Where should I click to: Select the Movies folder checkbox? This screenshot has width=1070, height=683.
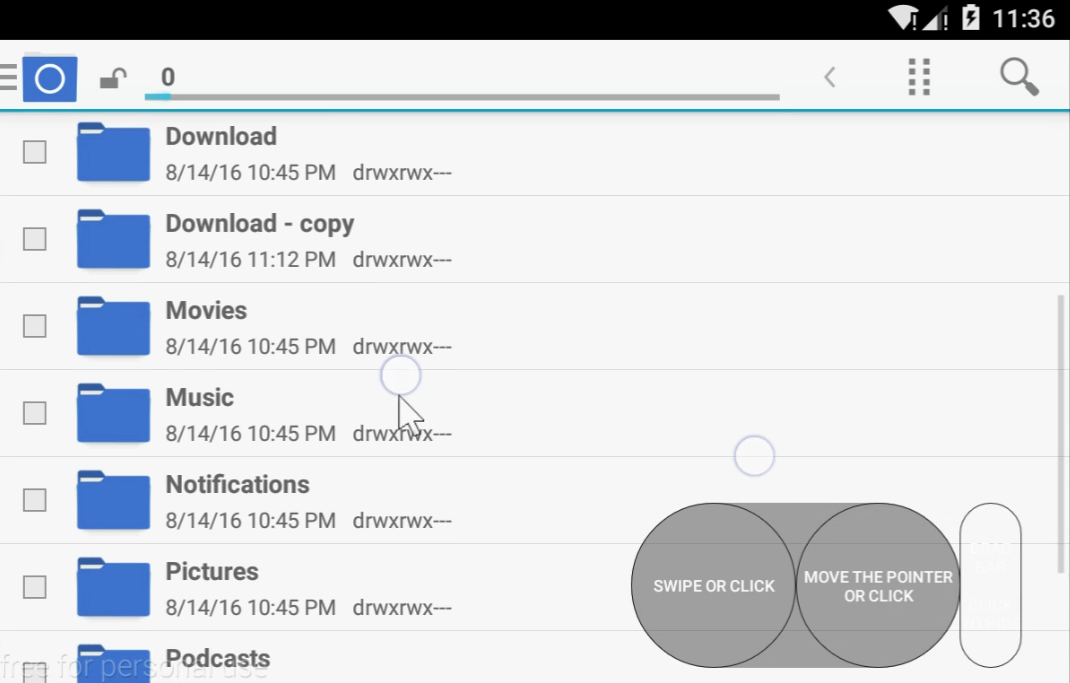pos(35,326)
